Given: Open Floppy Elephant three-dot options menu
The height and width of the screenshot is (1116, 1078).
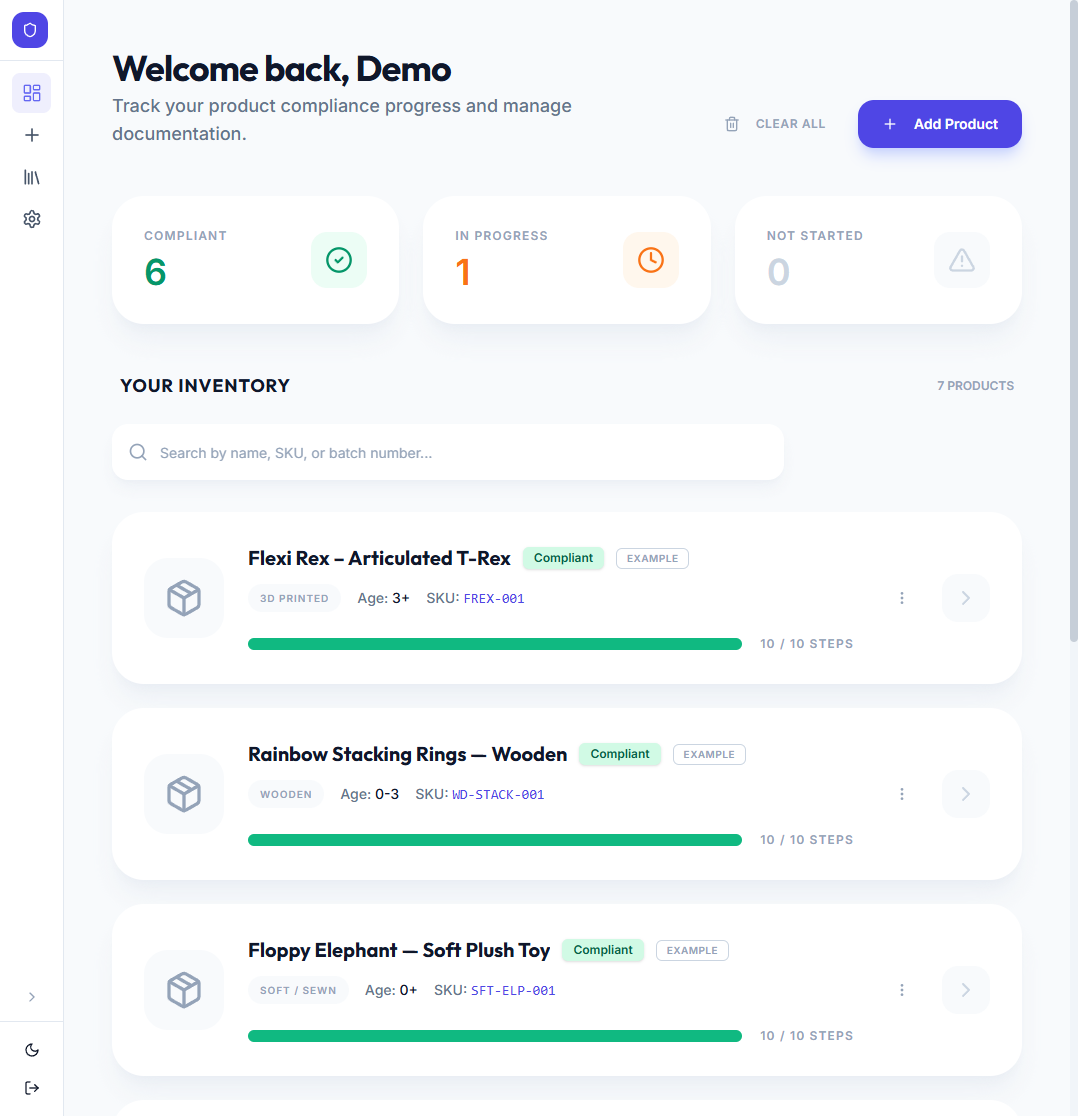Looking at the screenshot, I should click(902, 990).
